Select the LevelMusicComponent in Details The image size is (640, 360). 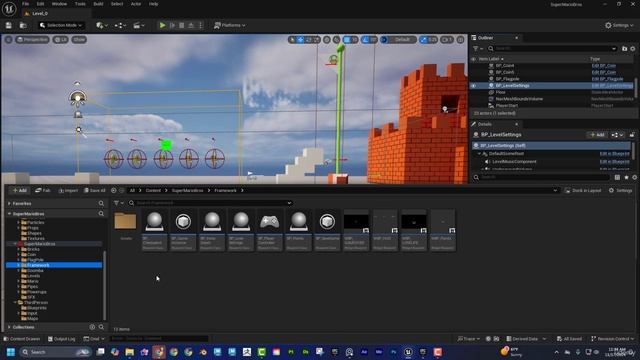(514, 162)
